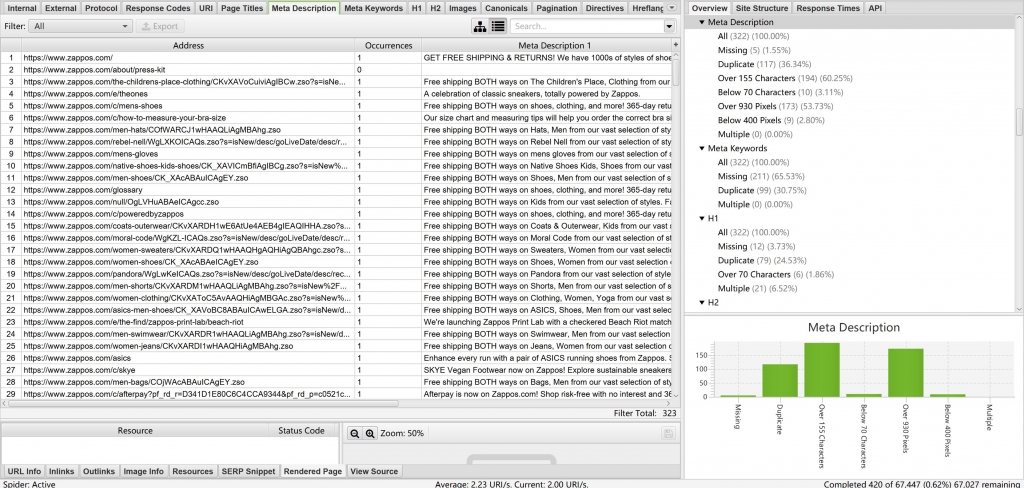Open the search options dropdown arrow
This screenshot has height=488, width=1024.
coord(669,26)
